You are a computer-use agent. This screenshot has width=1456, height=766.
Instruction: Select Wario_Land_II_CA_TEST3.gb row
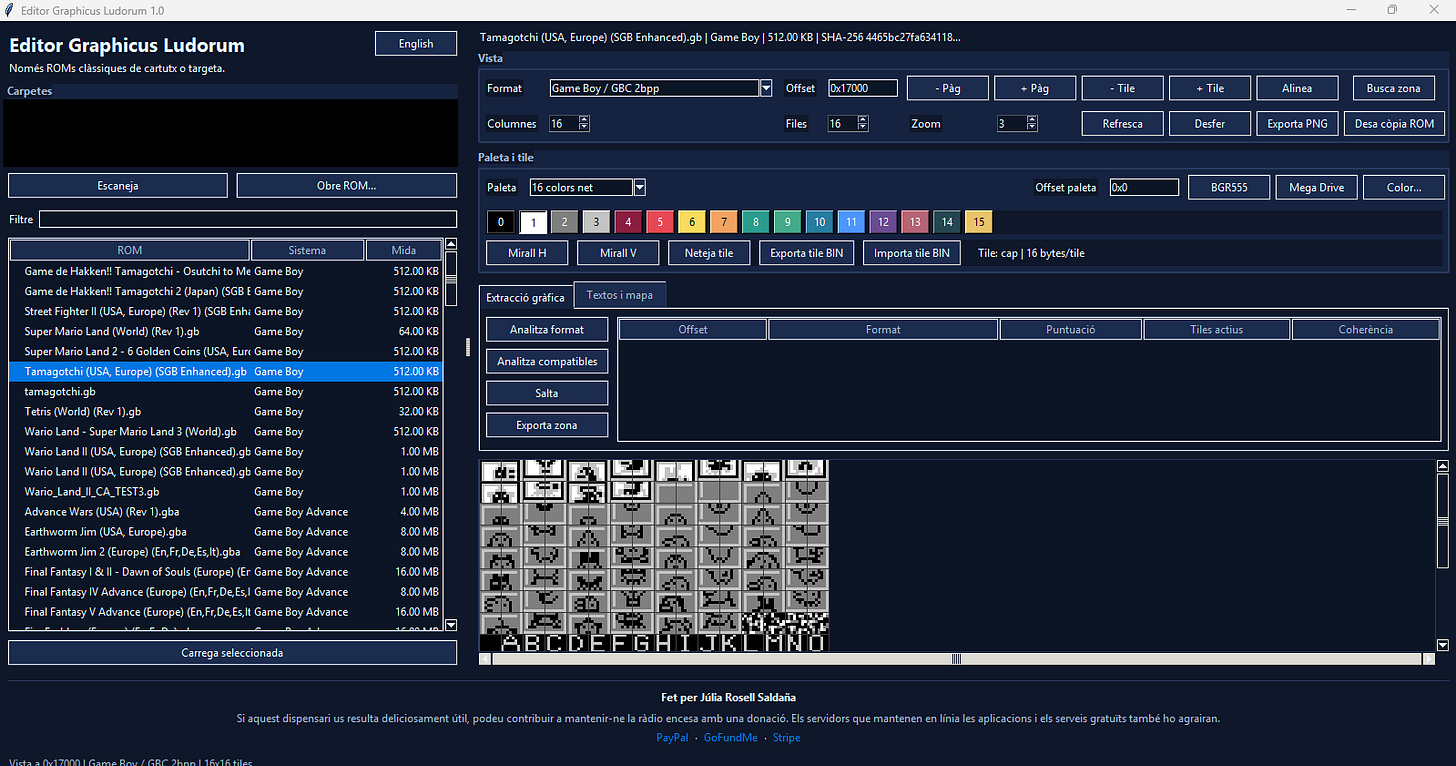coord(226,491)
